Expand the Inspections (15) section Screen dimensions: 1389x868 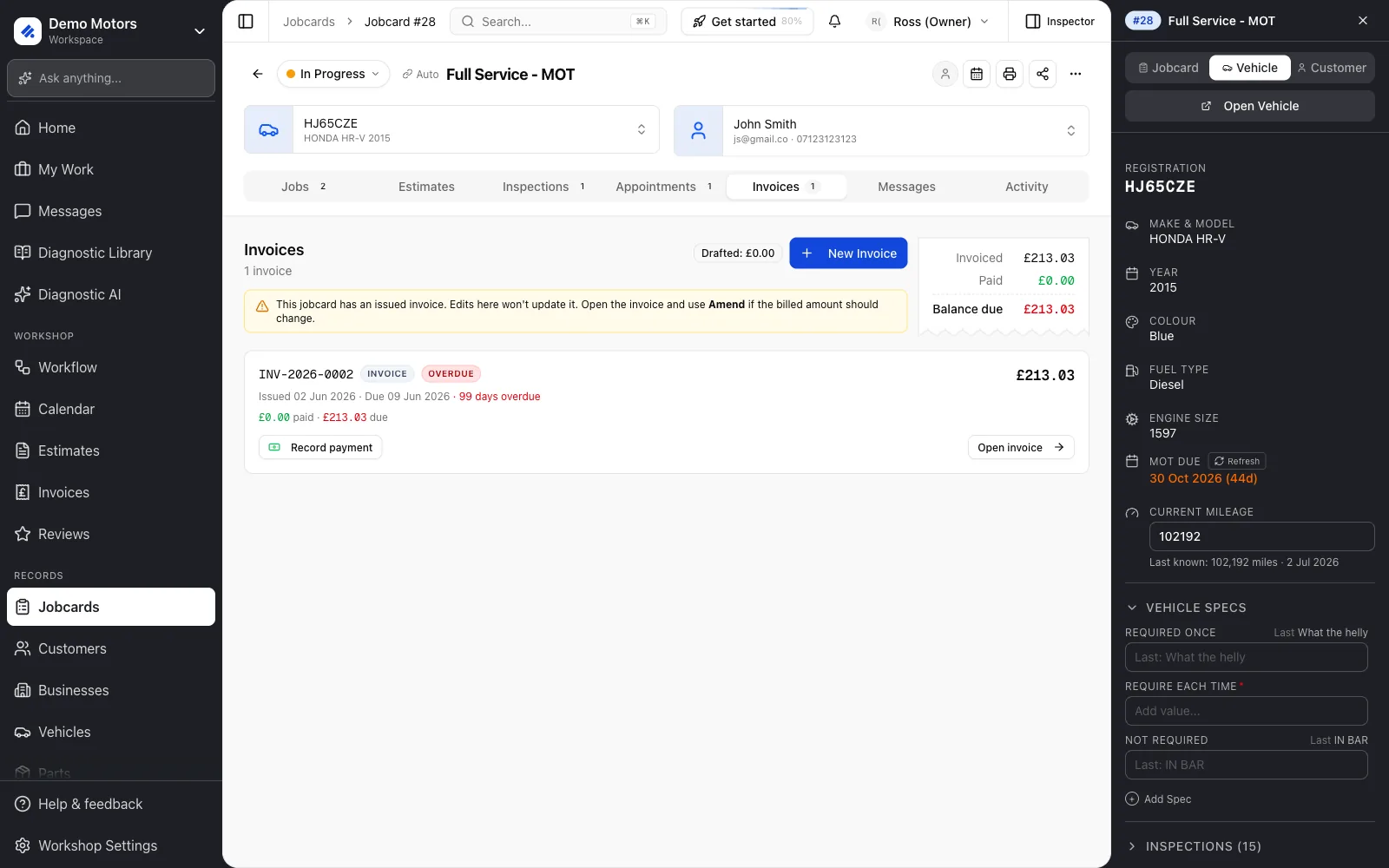1194,846
